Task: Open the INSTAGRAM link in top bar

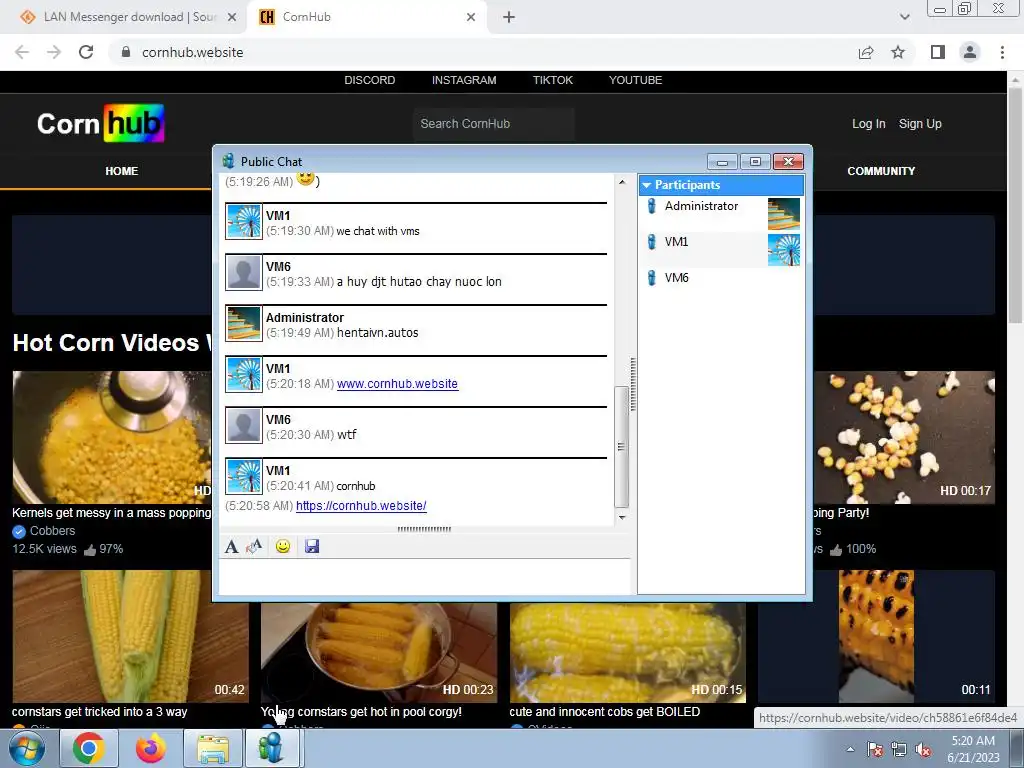Action: pyautogui.click(x=464, y=80)
